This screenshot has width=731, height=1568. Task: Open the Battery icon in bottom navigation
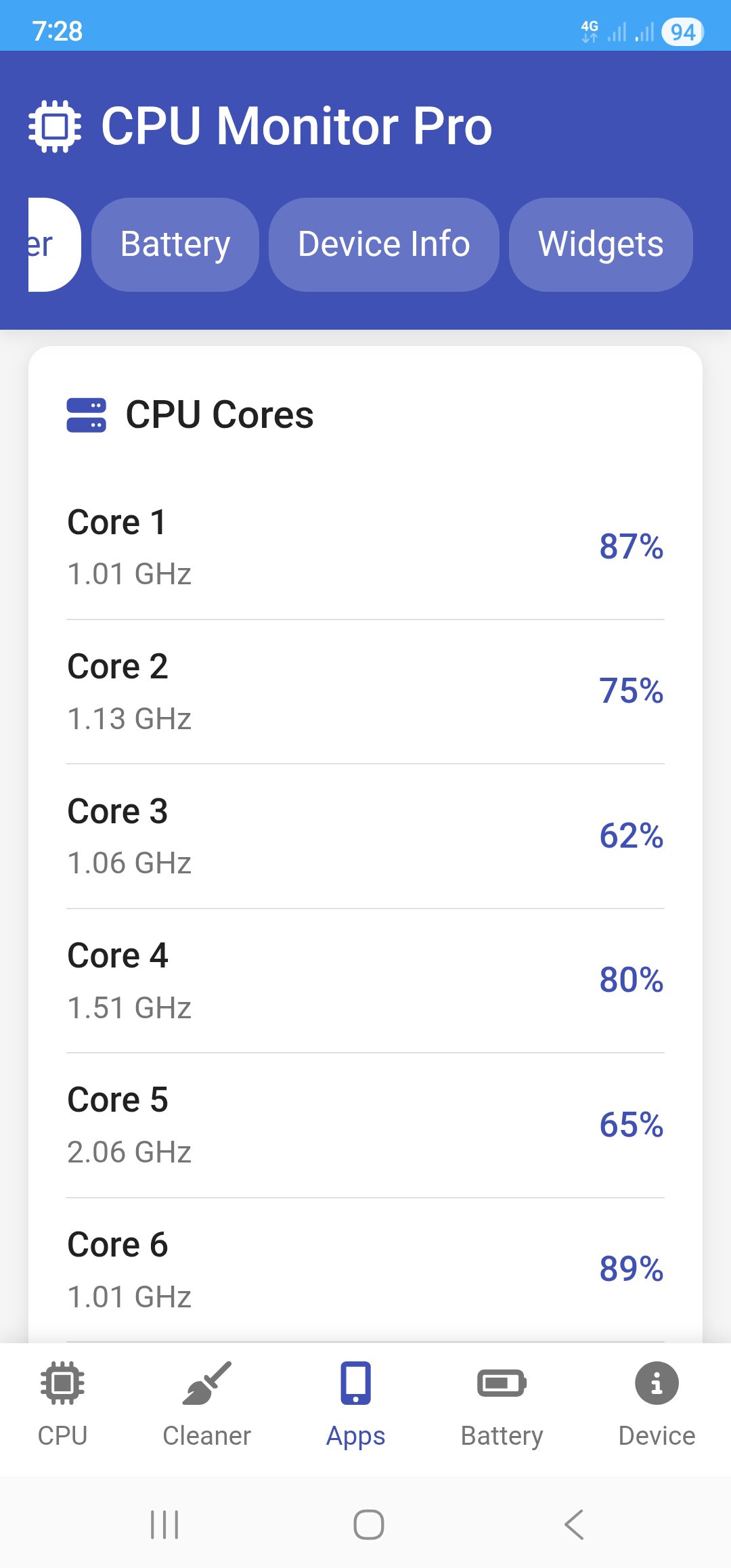pyautogui.click(x=502, y=1385)
